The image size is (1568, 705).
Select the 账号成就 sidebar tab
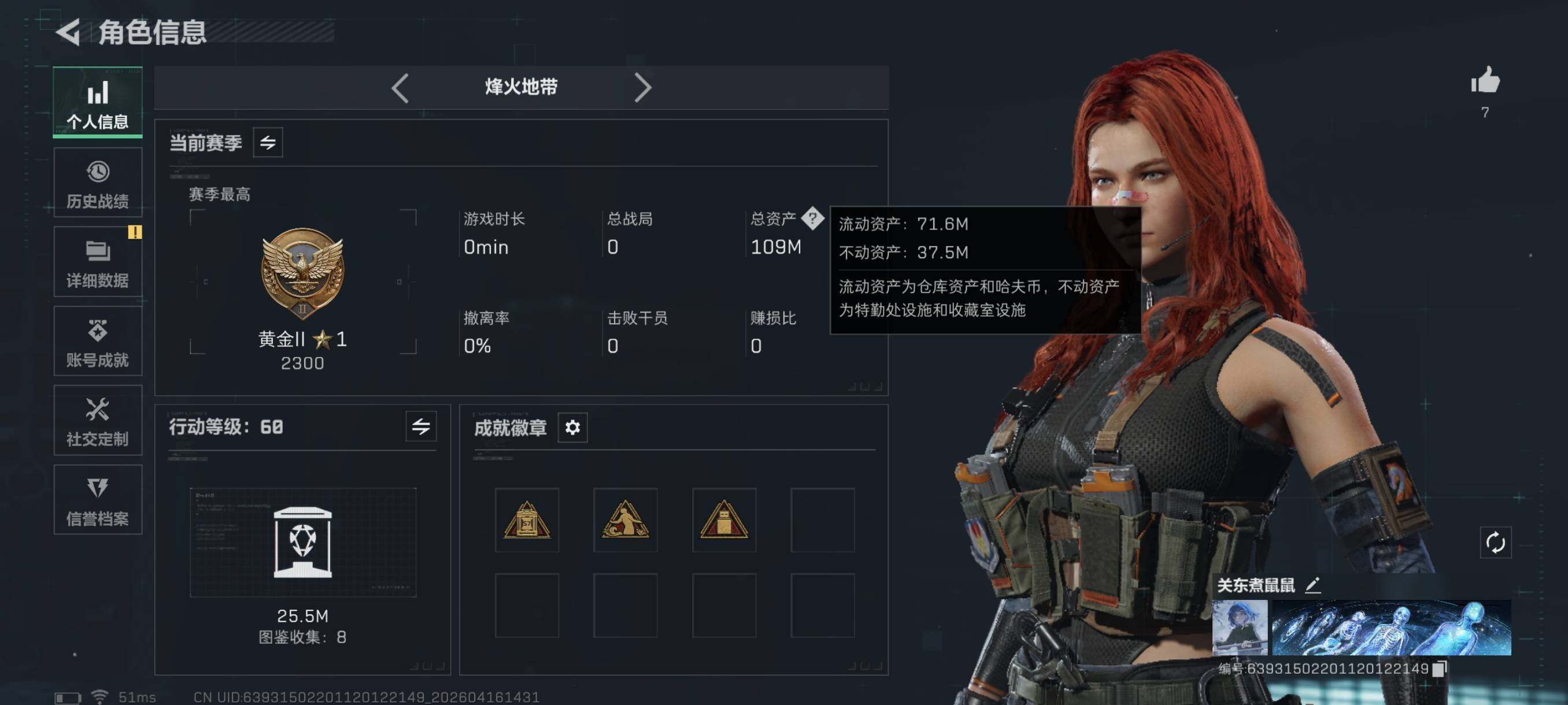(98, 342)
